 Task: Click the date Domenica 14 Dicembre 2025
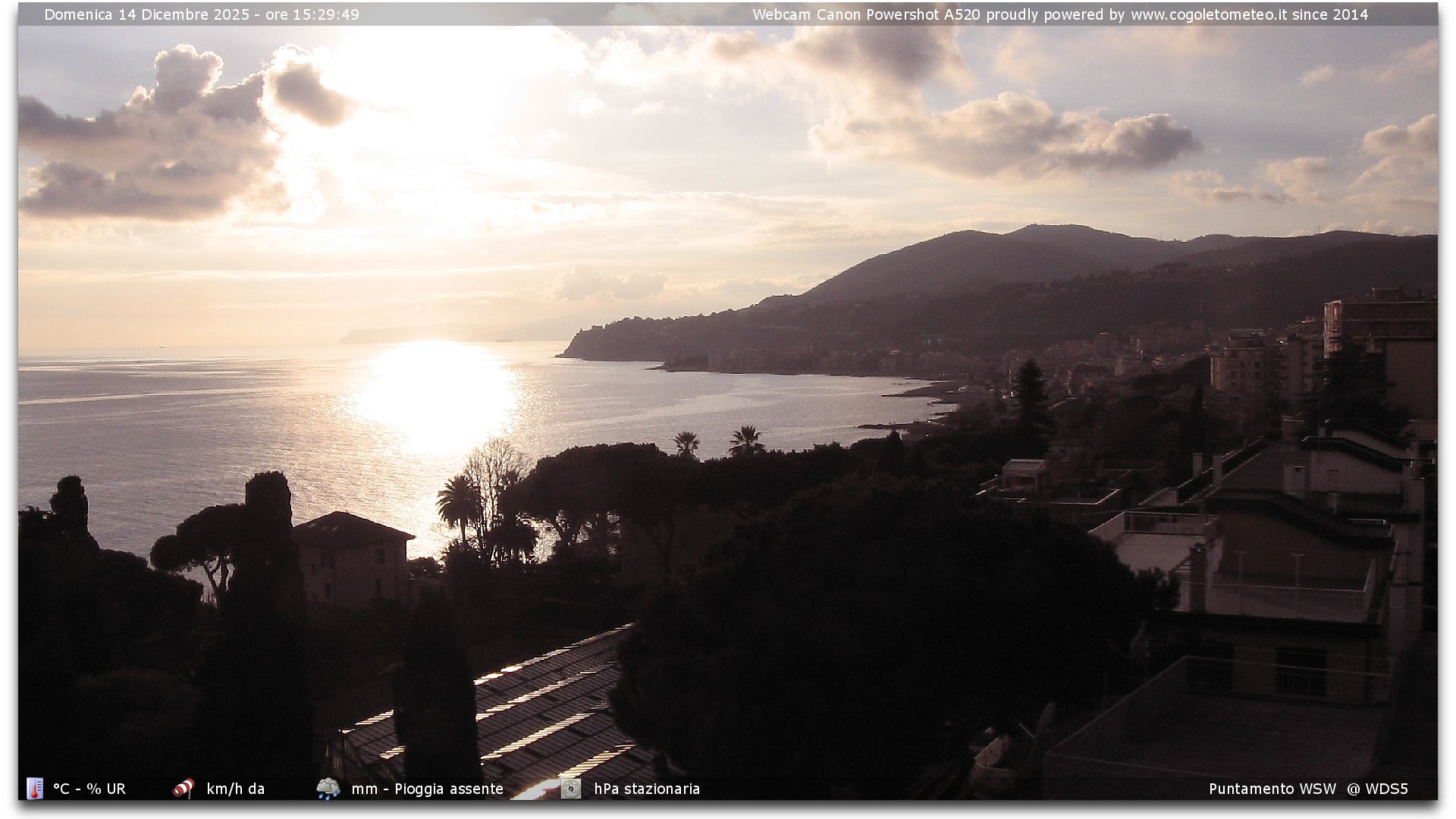pos(146,14)
